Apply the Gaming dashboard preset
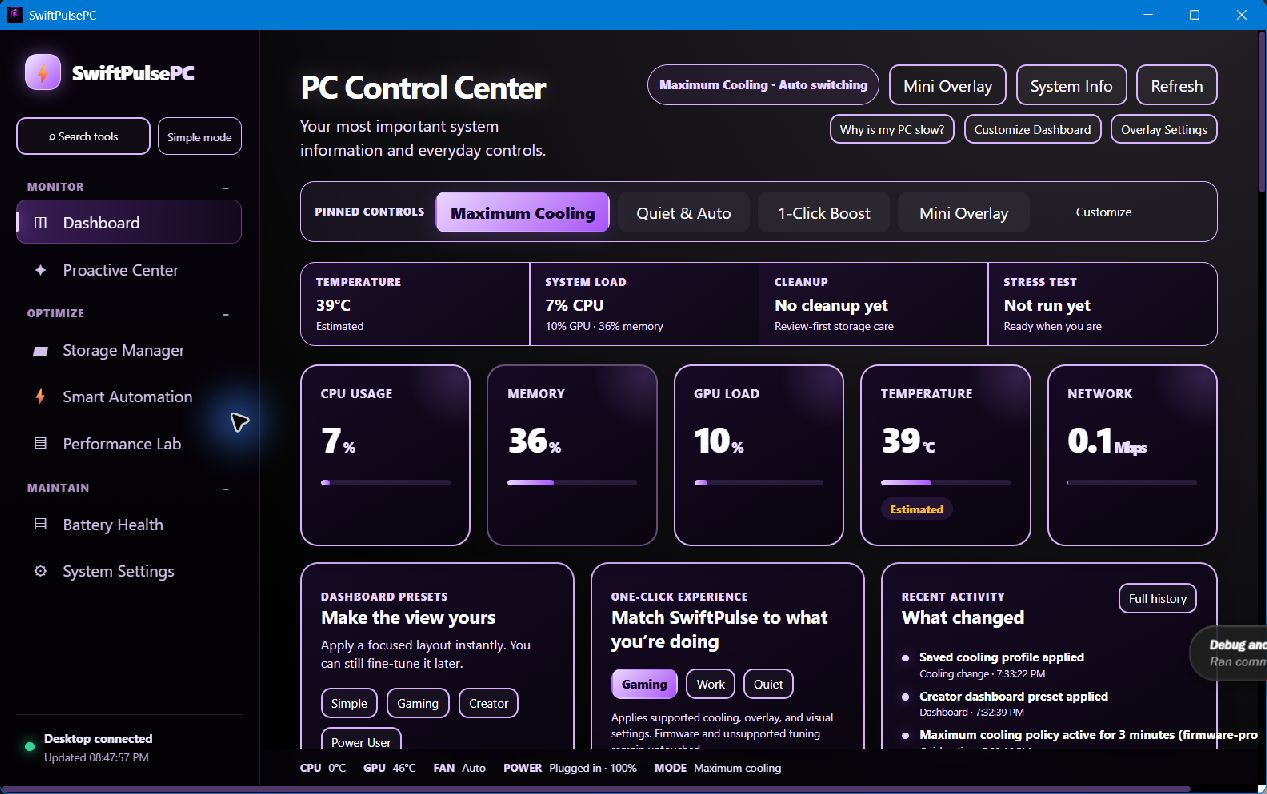Image resolution: width=1267 pixels, height=794 pixels. tap(418, 704)
